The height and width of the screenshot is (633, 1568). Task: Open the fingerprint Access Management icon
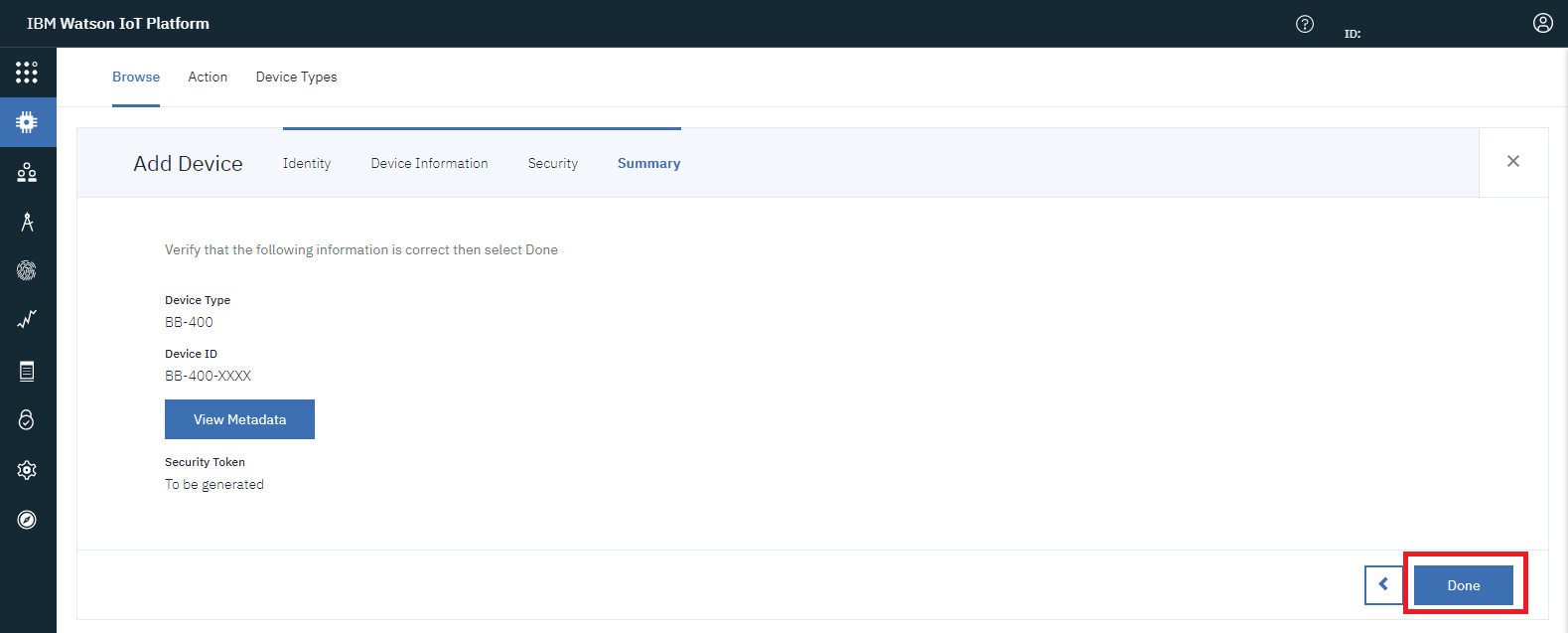coord(27,270)
